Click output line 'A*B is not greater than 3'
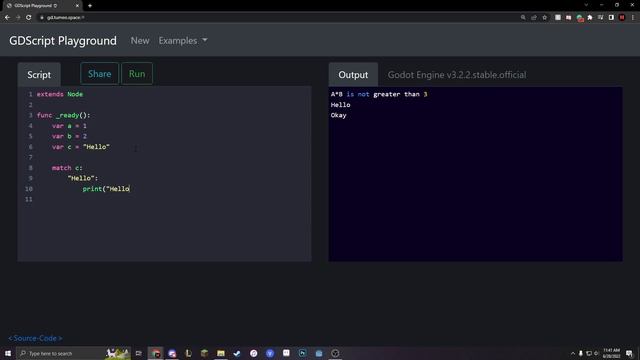Viewport: 640px width, 360px height. pyautogui.click(x=379, y=94)
